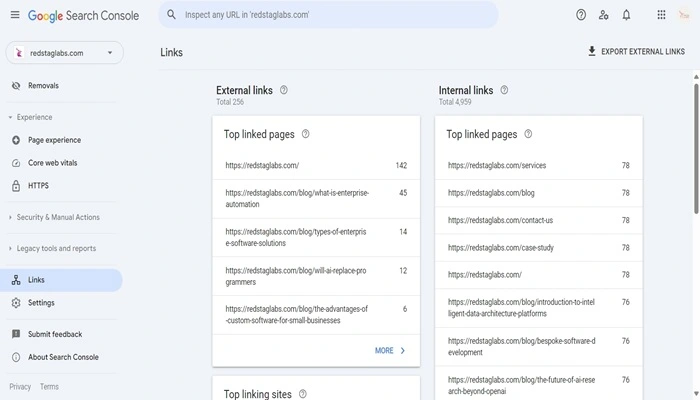The width and height of the screenshot is (700, 400).
Task: Open the users and permissions icon
Action: 603,15
